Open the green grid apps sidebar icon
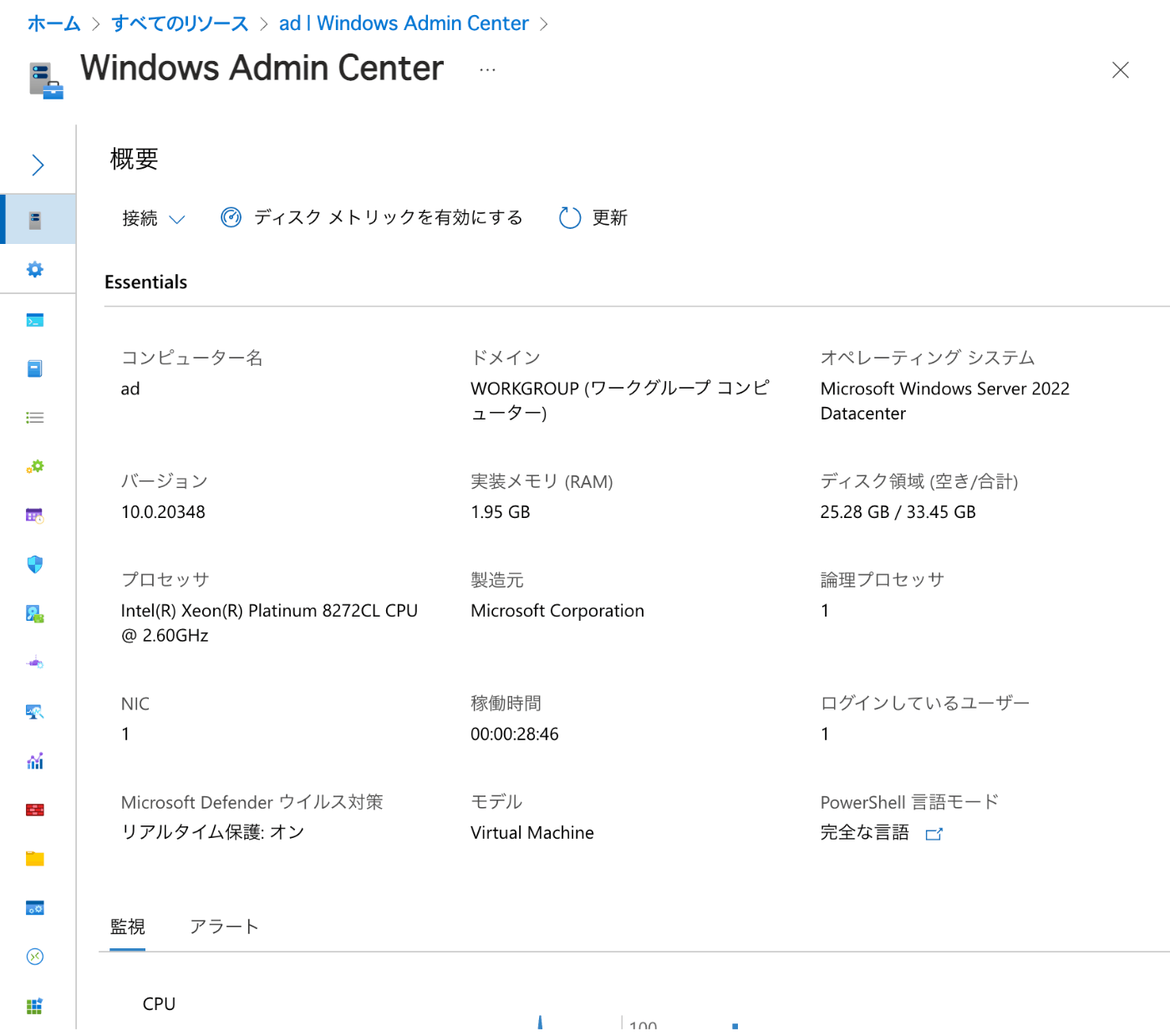This screenshot has height=1036, width=1170. (x=35, y=1006)
